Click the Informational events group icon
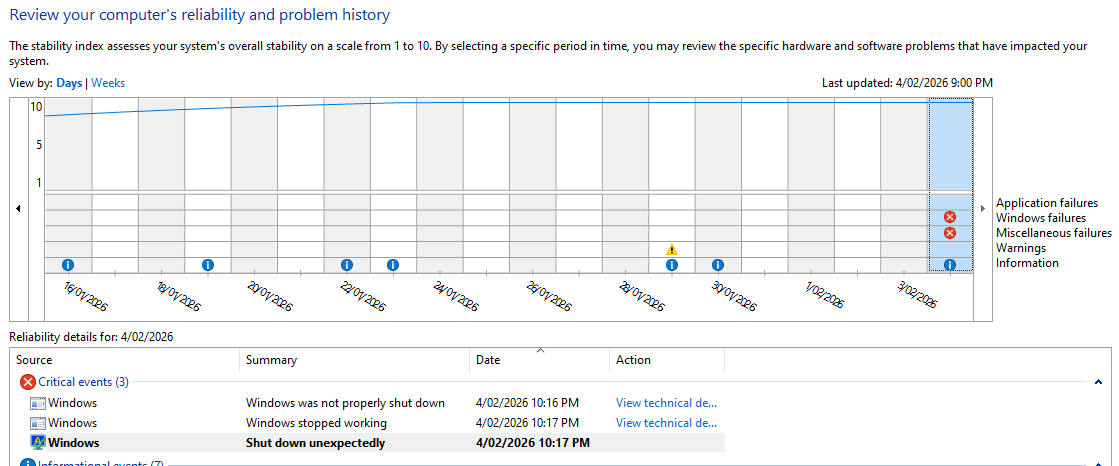 tap(28, 462)
